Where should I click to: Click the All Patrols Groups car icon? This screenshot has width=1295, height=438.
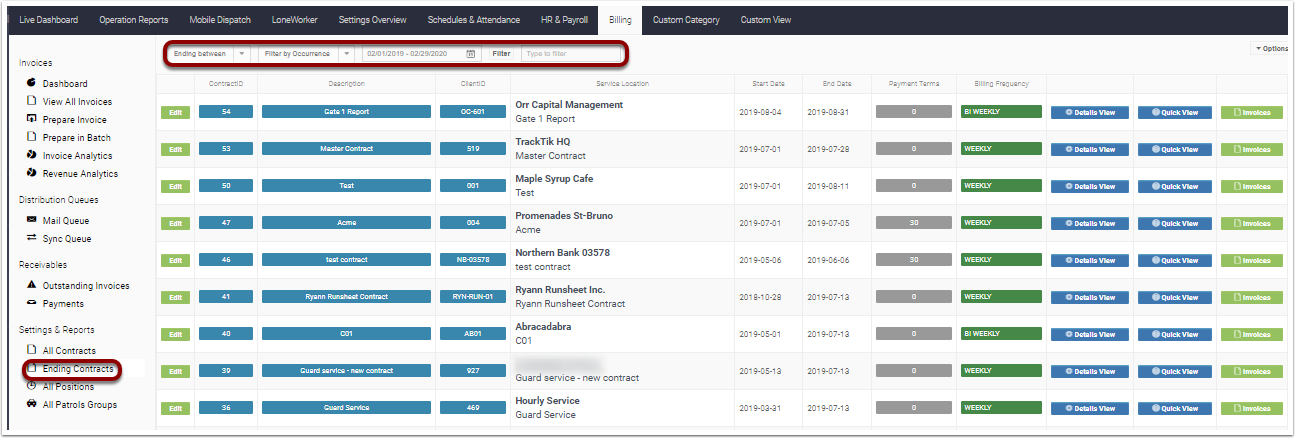pyautogui.click(x=32, y=404)
